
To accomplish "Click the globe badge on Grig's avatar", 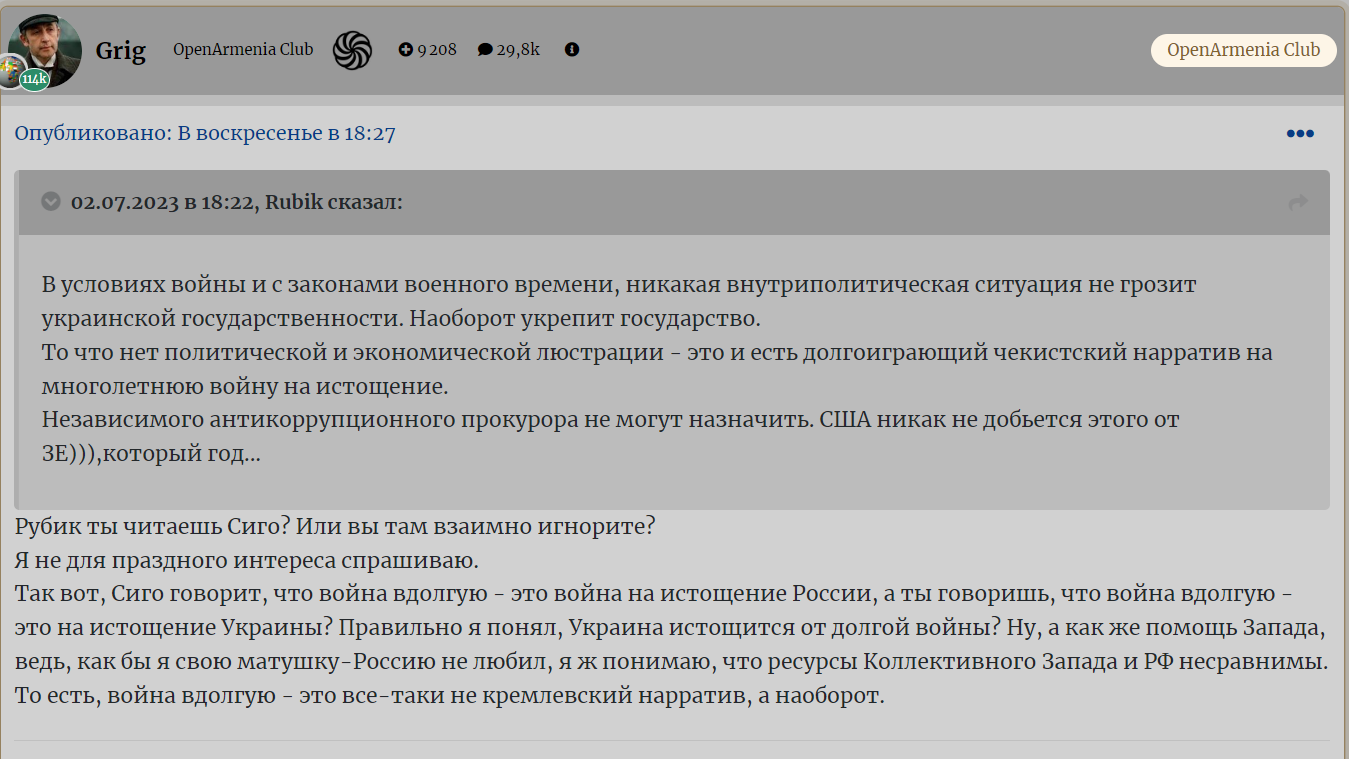I will pyautogui.click(x=13, y=72).
